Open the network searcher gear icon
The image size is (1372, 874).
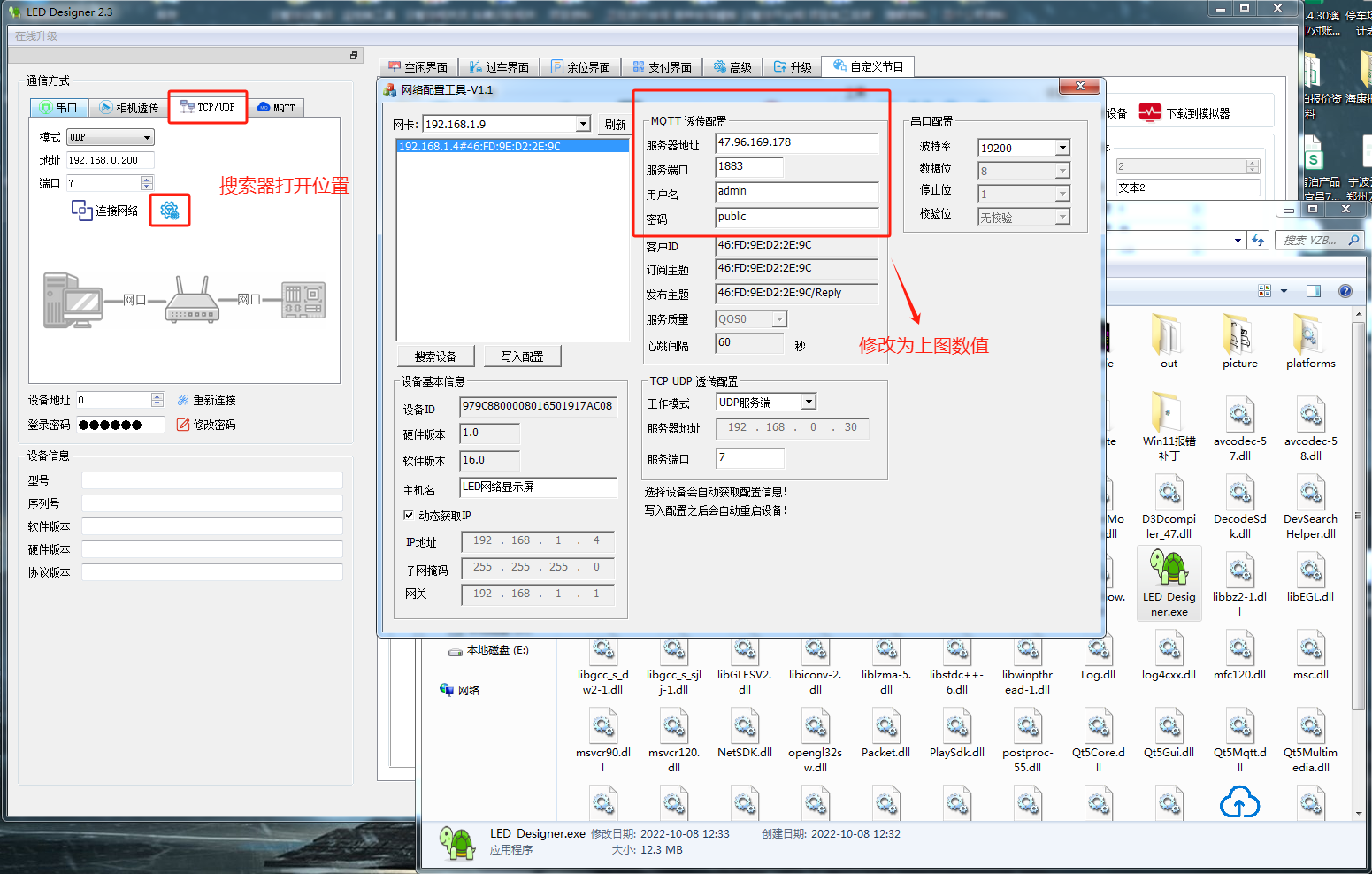[x=170, y=211]
